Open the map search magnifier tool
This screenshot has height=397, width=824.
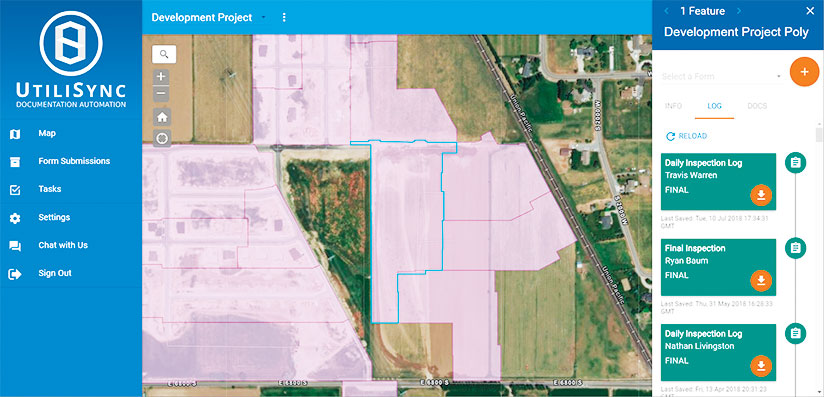[x=164, y=54]
